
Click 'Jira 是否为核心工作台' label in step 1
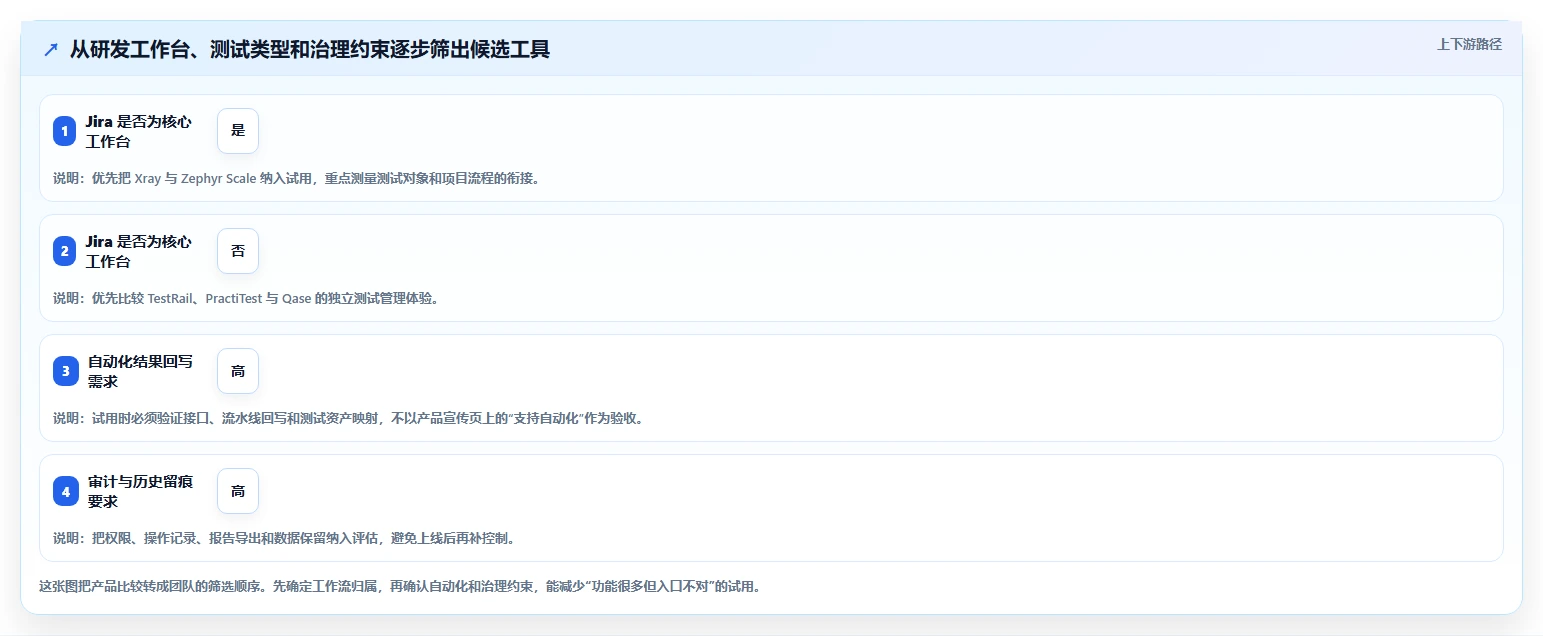click(x=139, y=131)
